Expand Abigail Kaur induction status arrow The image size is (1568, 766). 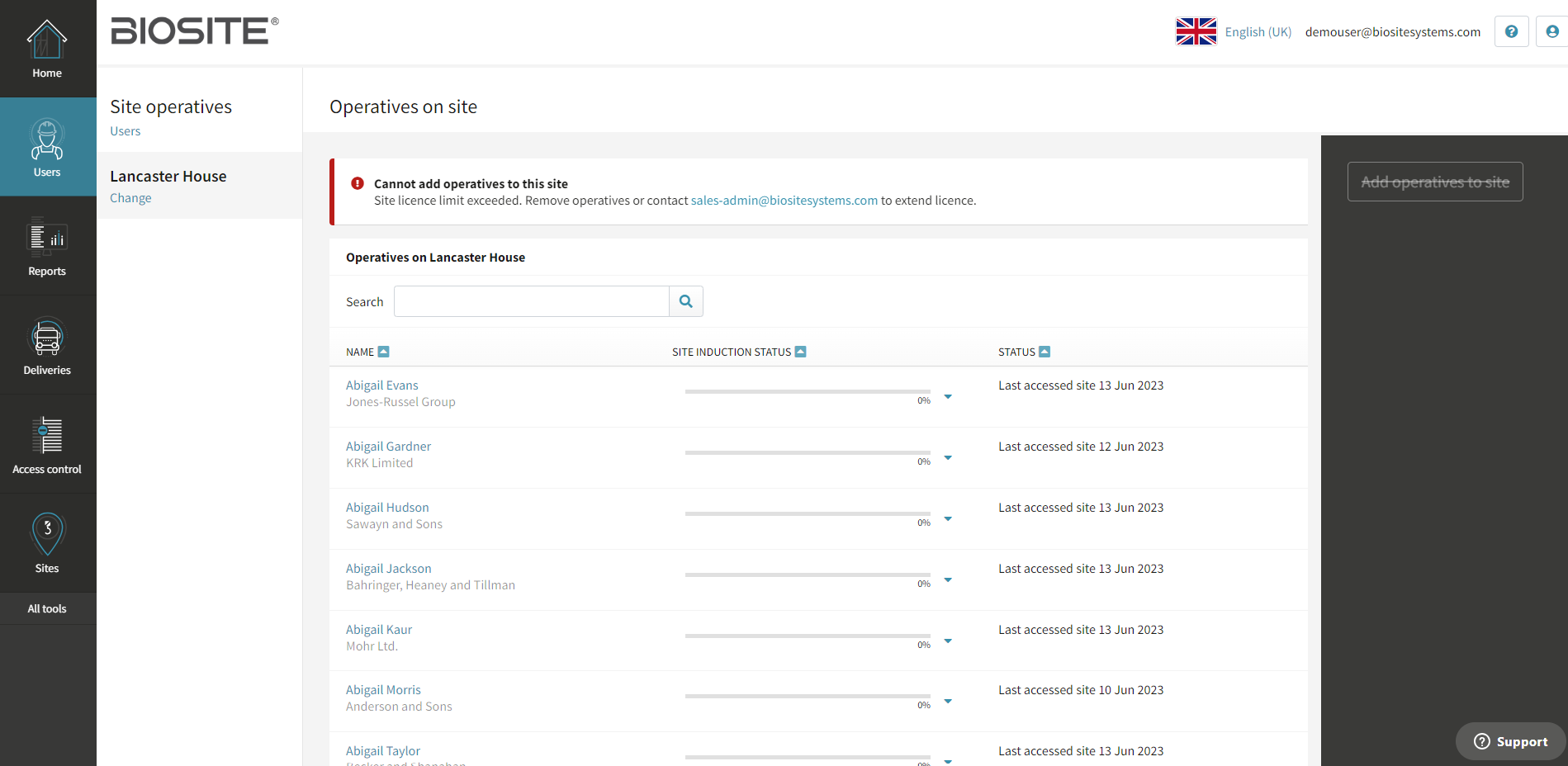(948, 641)
